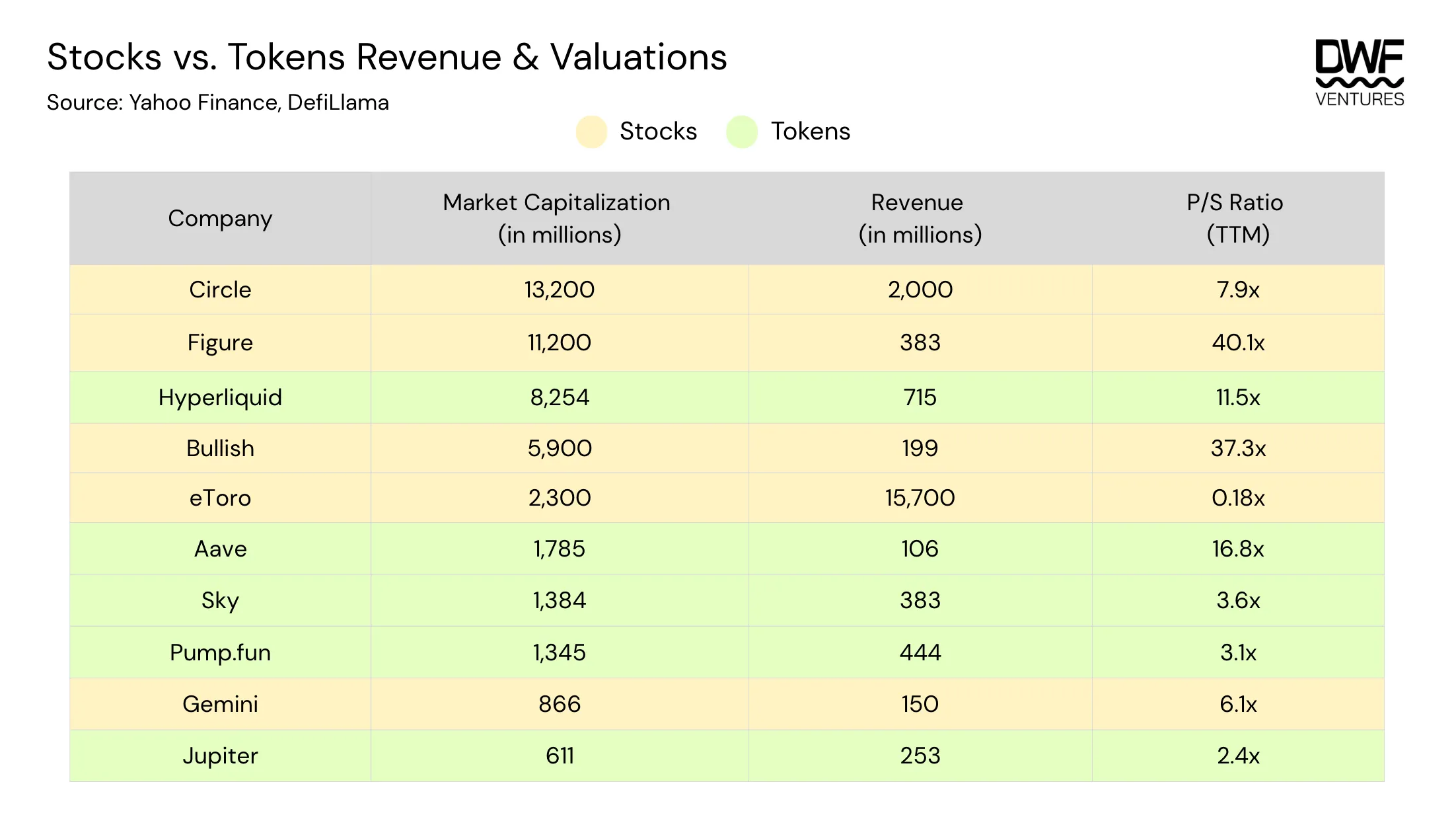Select Sky's P/S ratio "3.6x"
Screen dimensions: 1456x817
click(1238, 600)
